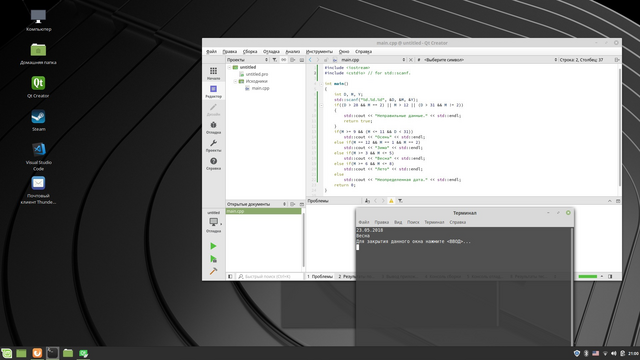Open the Окно menu
This screenshot has height=360, width=640.
(344, 51)
